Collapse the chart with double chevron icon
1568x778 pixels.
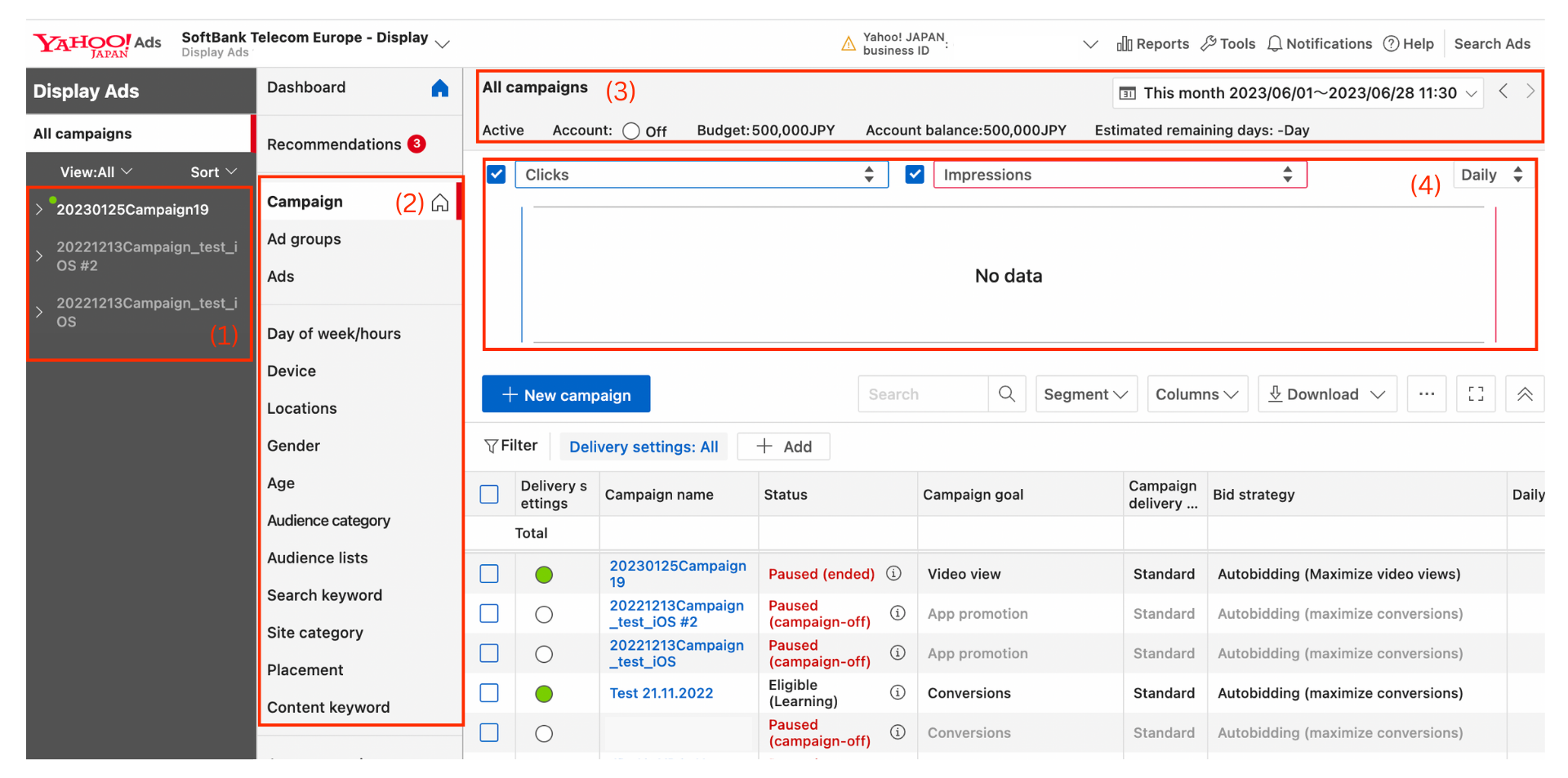[1525, 394]
